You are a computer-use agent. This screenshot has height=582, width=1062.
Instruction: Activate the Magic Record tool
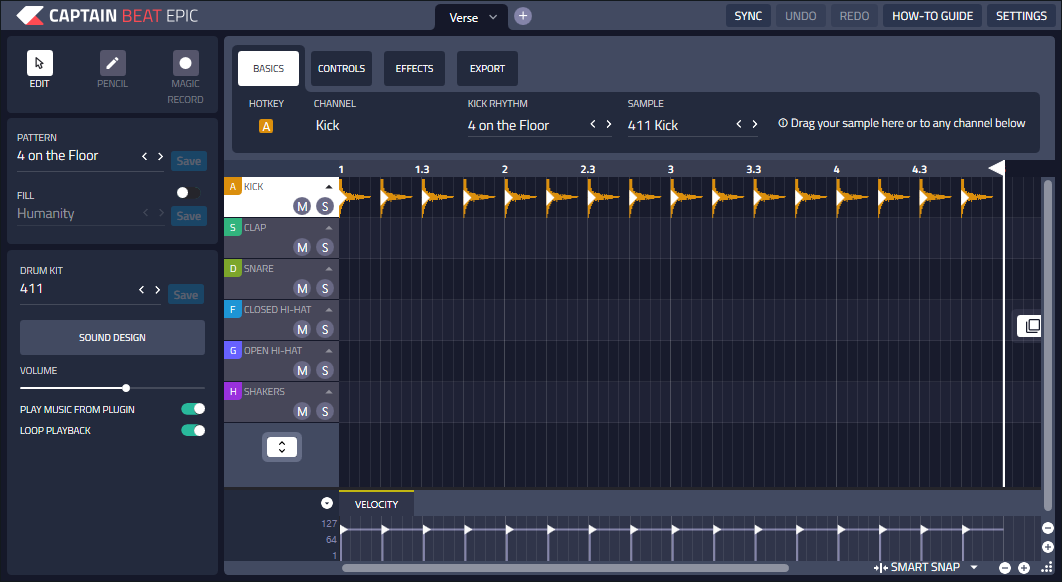tap(185, 64)
